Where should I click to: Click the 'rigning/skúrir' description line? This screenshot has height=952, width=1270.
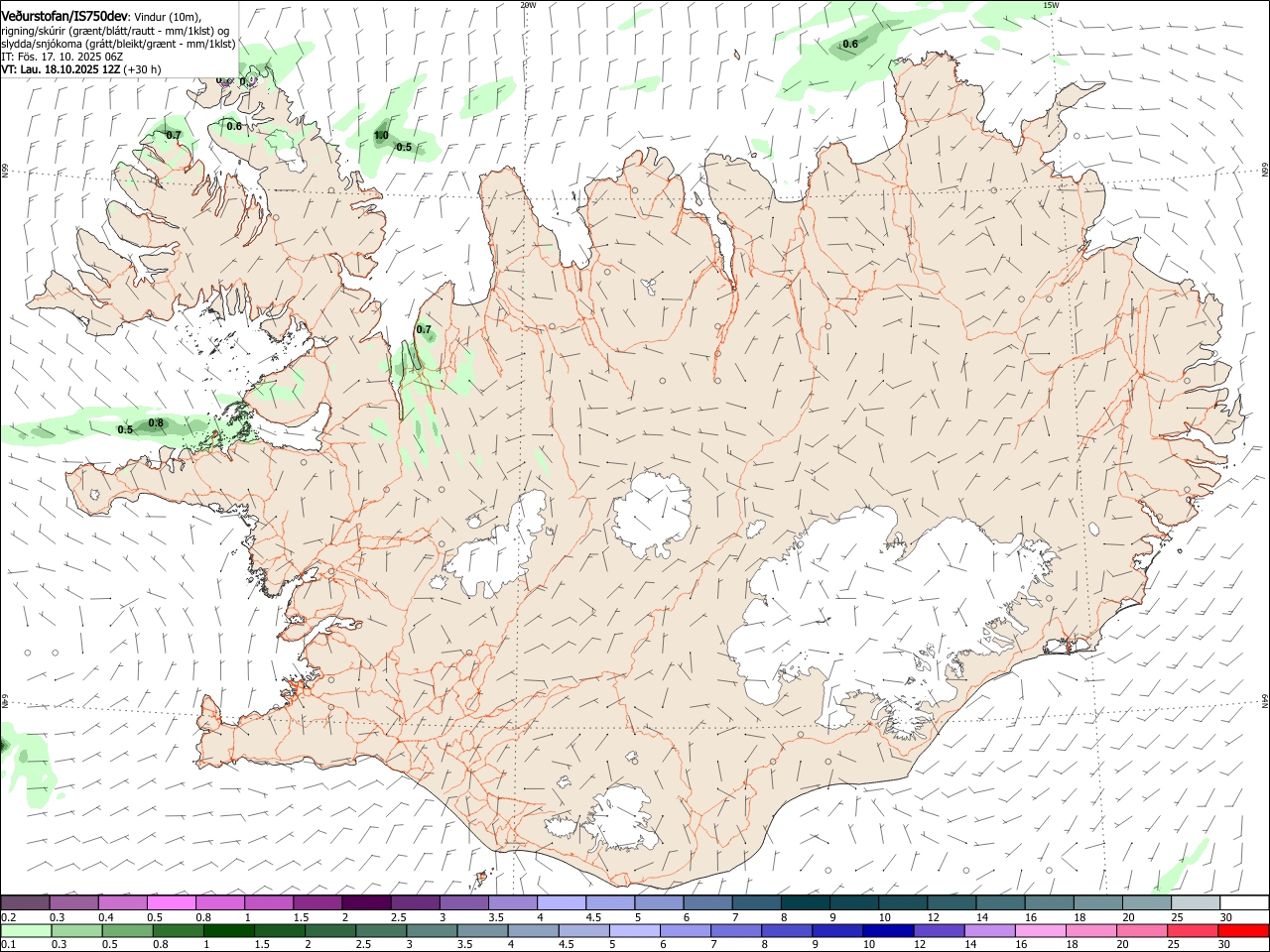click(x=114, y=30)
